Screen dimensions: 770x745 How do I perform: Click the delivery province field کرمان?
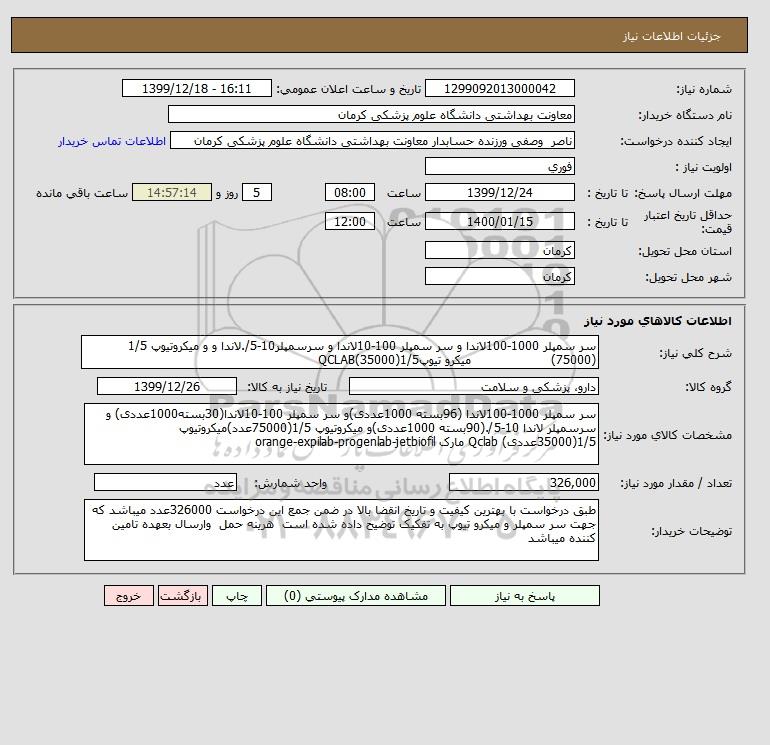click(x=499, y=250)
